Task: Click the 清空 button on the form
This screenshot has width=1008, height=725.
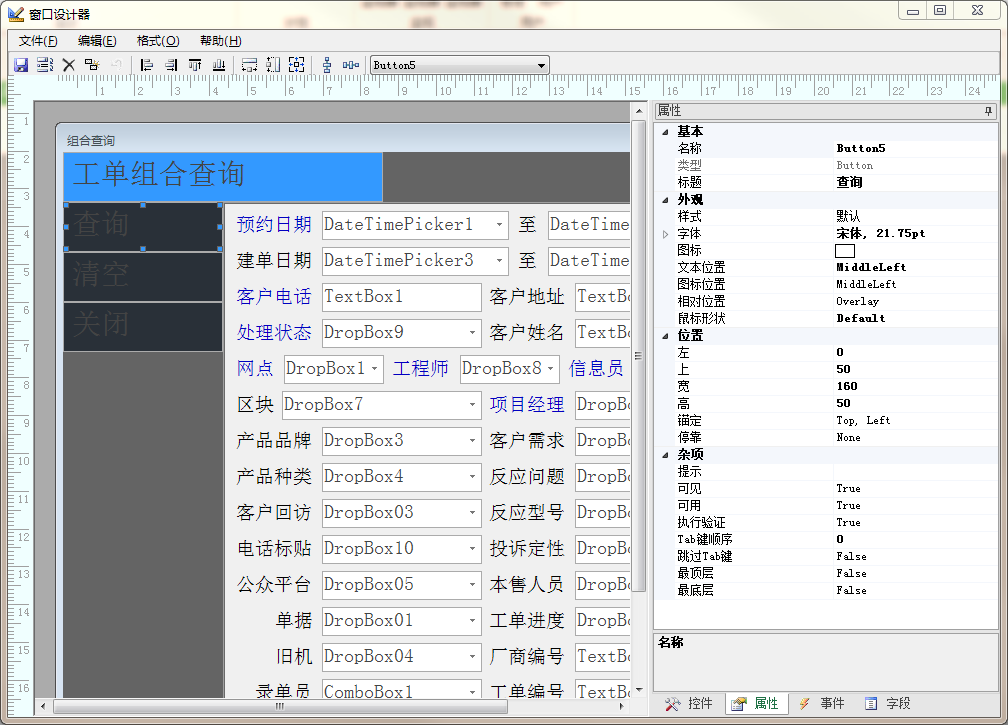Action: tap(143, 277)
